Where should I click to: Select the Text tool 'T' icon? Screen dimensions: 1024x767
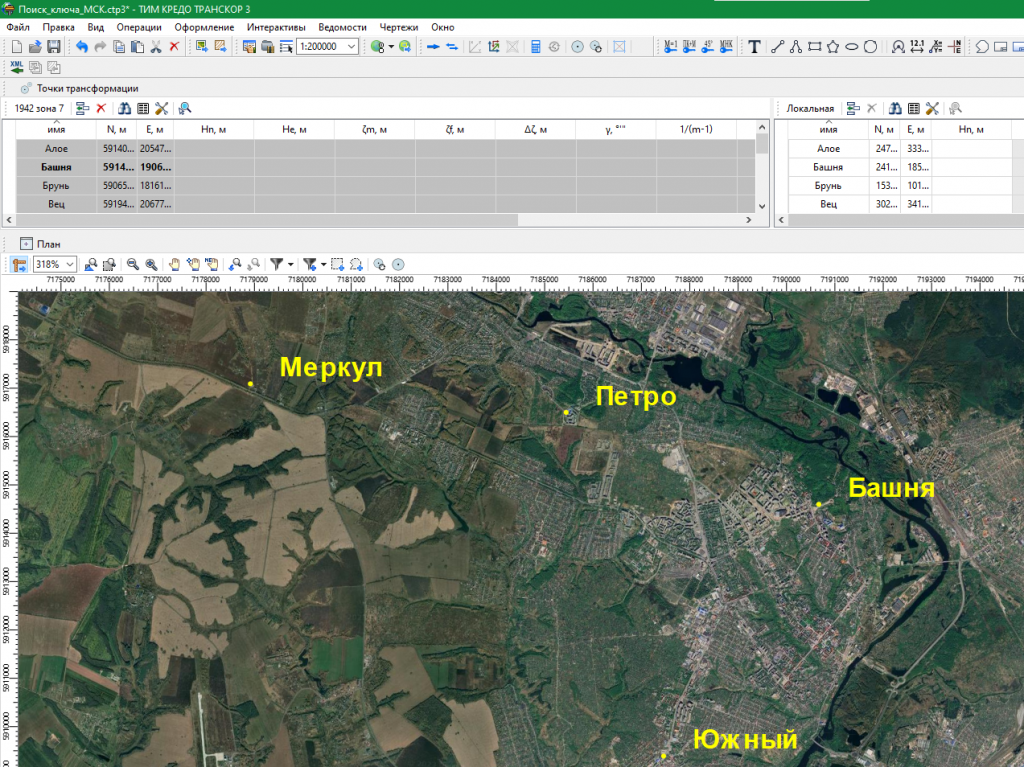(754, 46)
